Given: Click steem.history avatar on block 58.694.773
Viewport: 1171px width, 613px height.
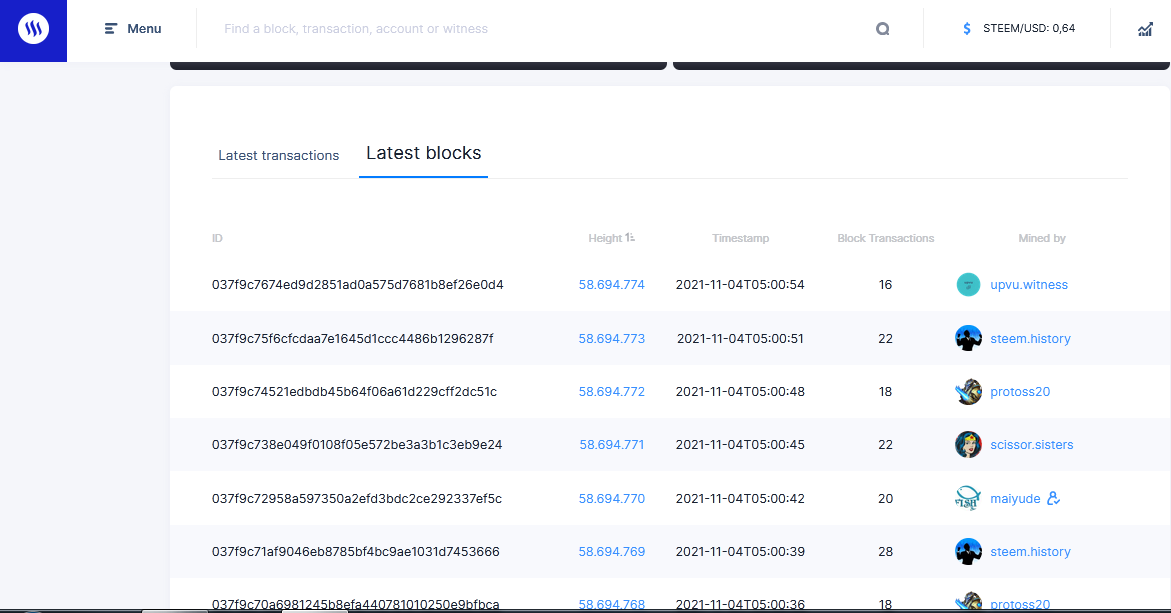Looking at the screenshot, I should click(x=968, y=338).
